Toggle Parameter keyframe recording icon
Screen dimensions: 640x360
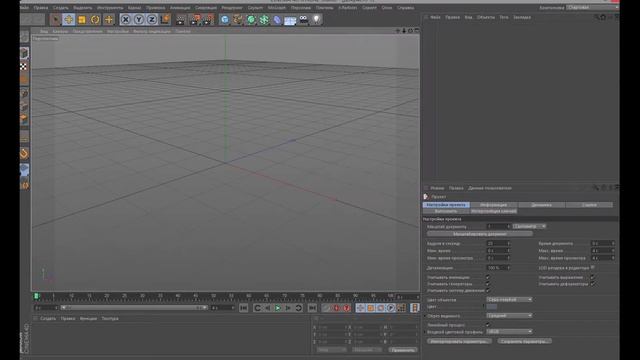(391, 308)
